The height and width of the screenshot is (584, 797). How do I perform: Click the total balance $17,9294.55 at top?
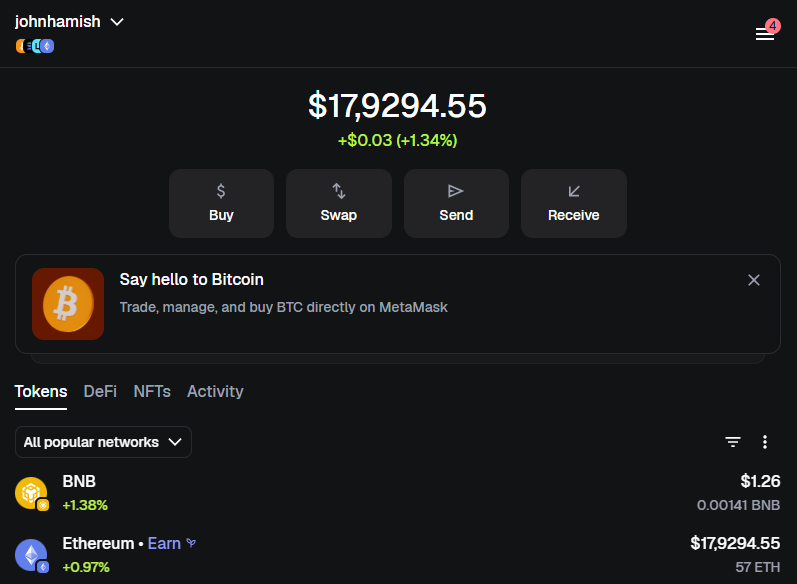pos(397,106)
